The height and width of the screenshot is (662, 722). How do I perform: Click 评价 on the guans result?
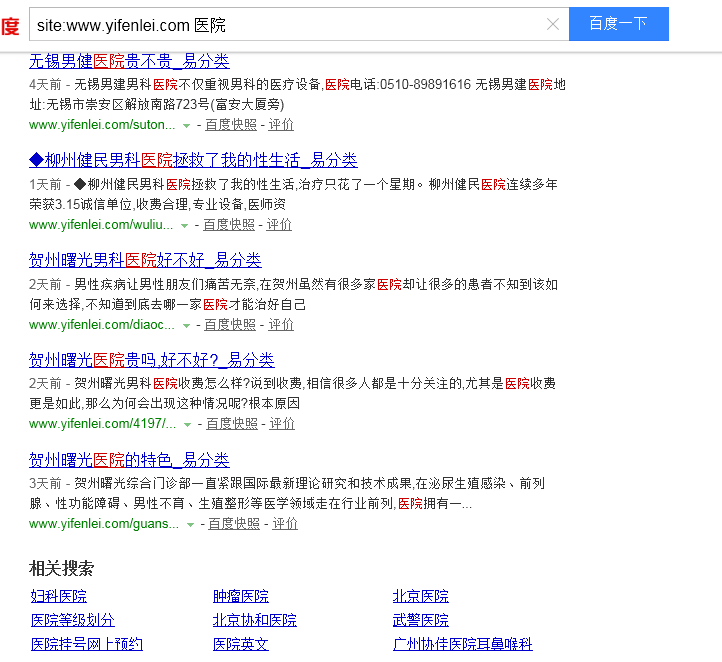[285, 523]
